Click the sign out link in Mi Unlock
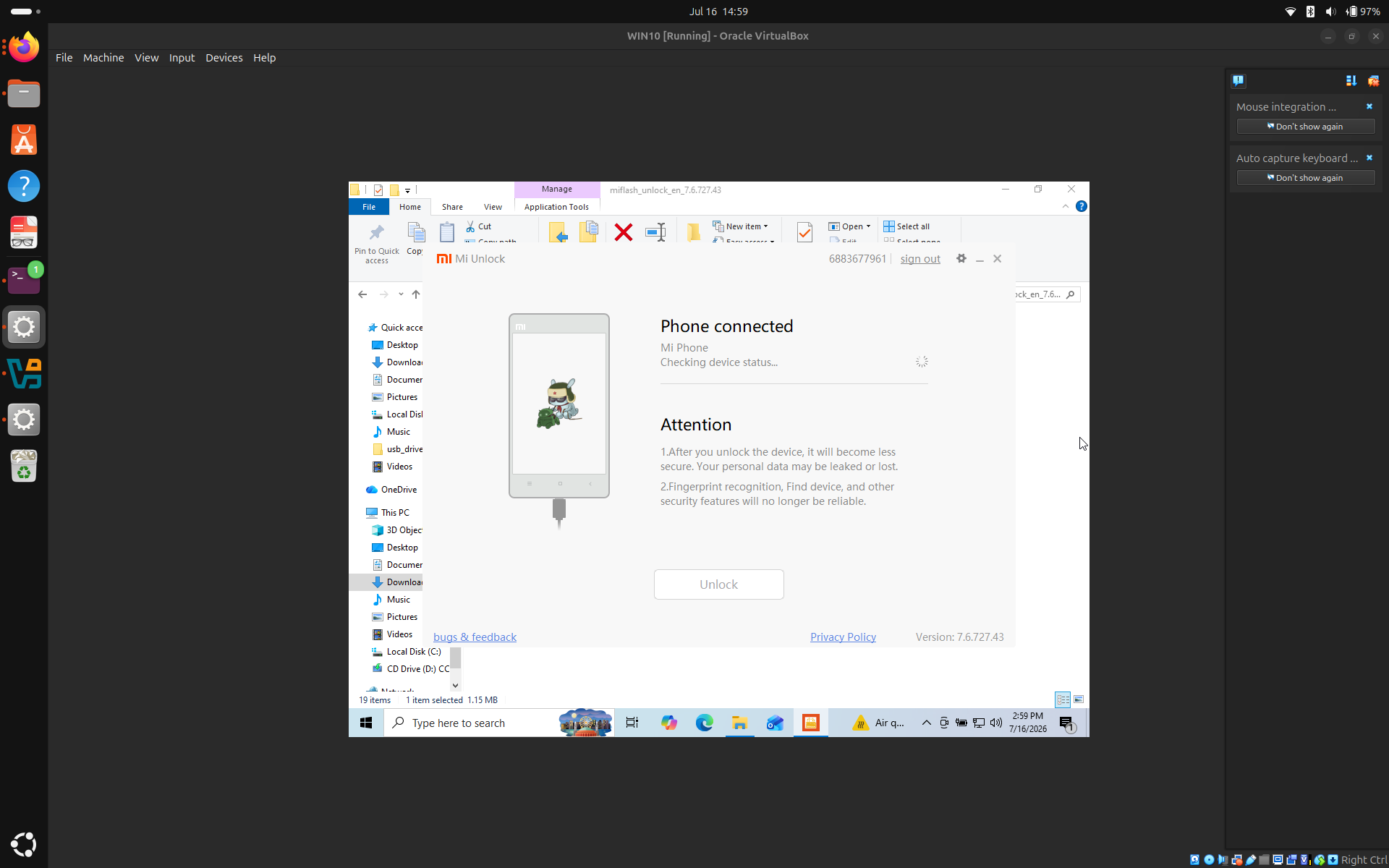Screen dimensions: 1389x868 920,259
